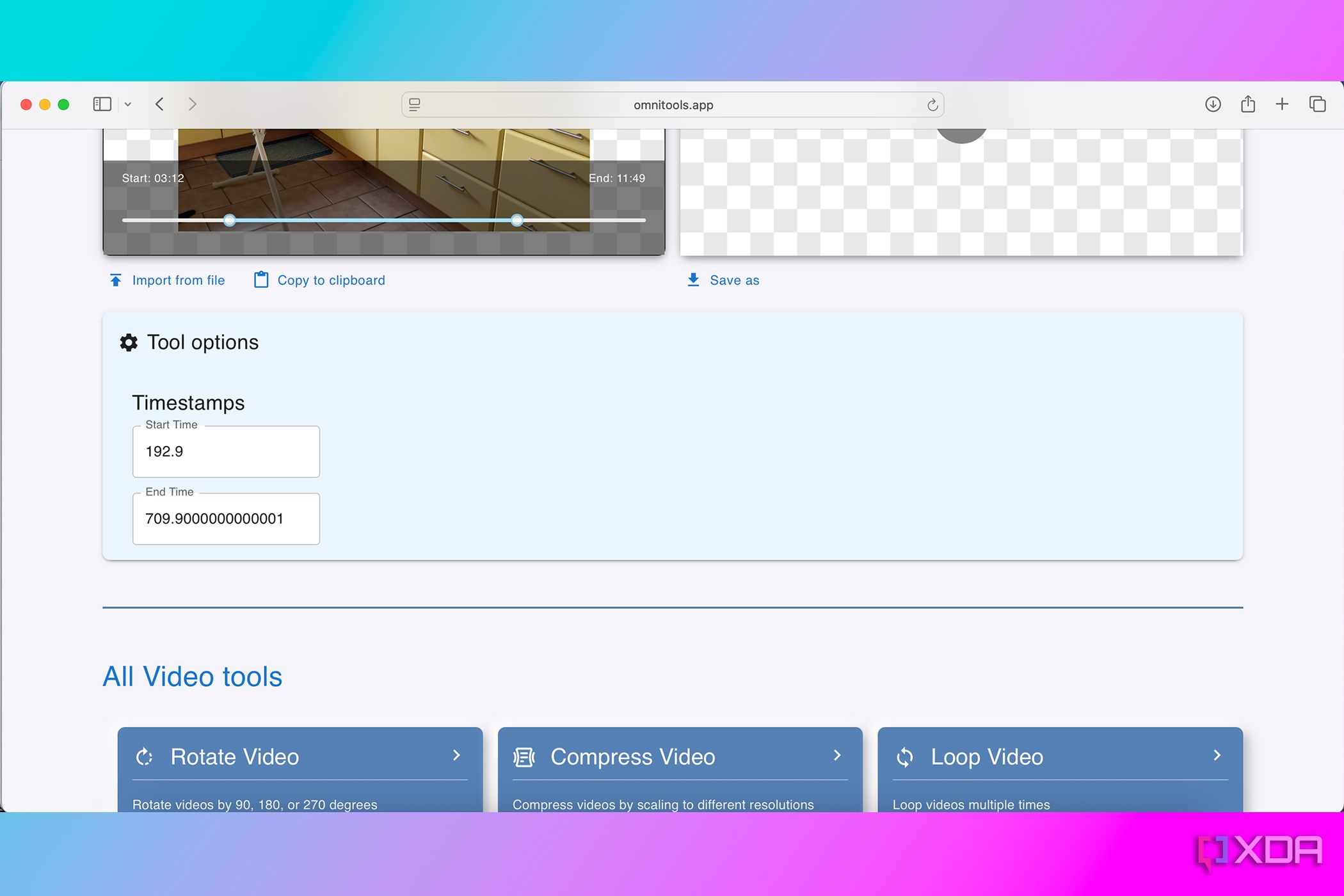
Task: Click the Start Time input field
Action: 226,452
